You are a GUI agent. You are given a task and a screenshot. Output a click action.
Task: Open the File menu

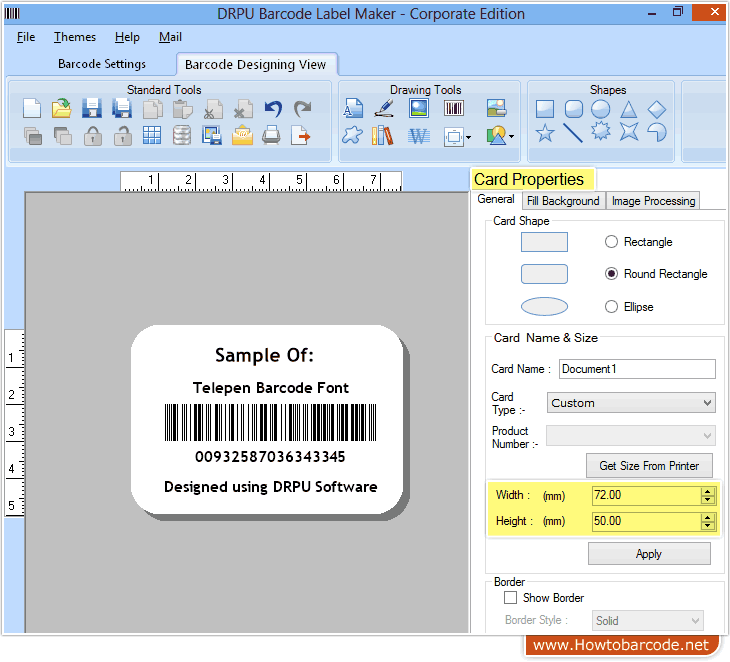(26, 37)
